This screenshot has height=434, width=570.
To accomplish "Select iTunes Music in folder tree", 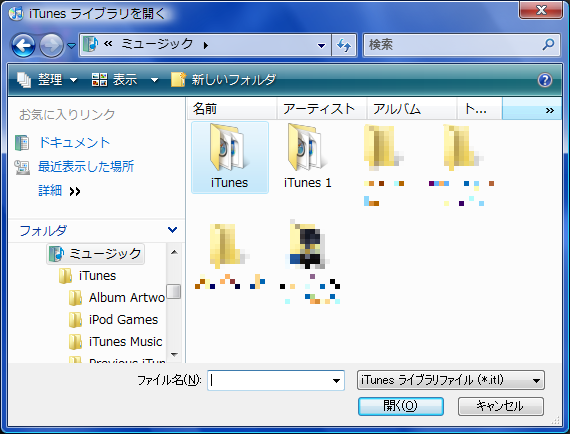I will tap(125, 342).
